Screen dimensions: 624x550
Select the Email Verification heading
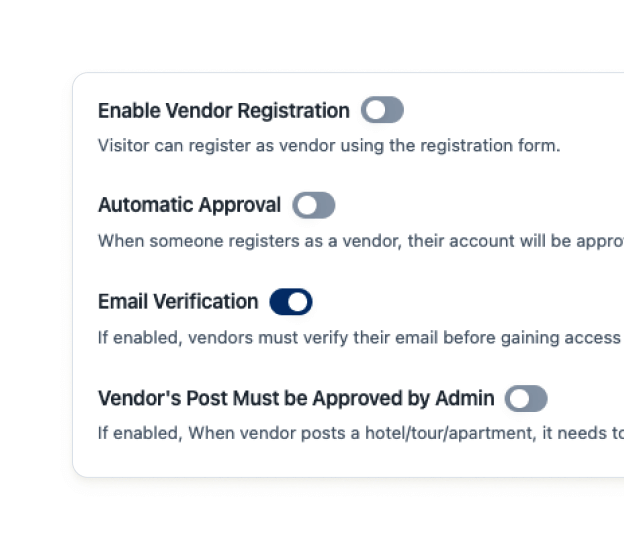(178, 301)
